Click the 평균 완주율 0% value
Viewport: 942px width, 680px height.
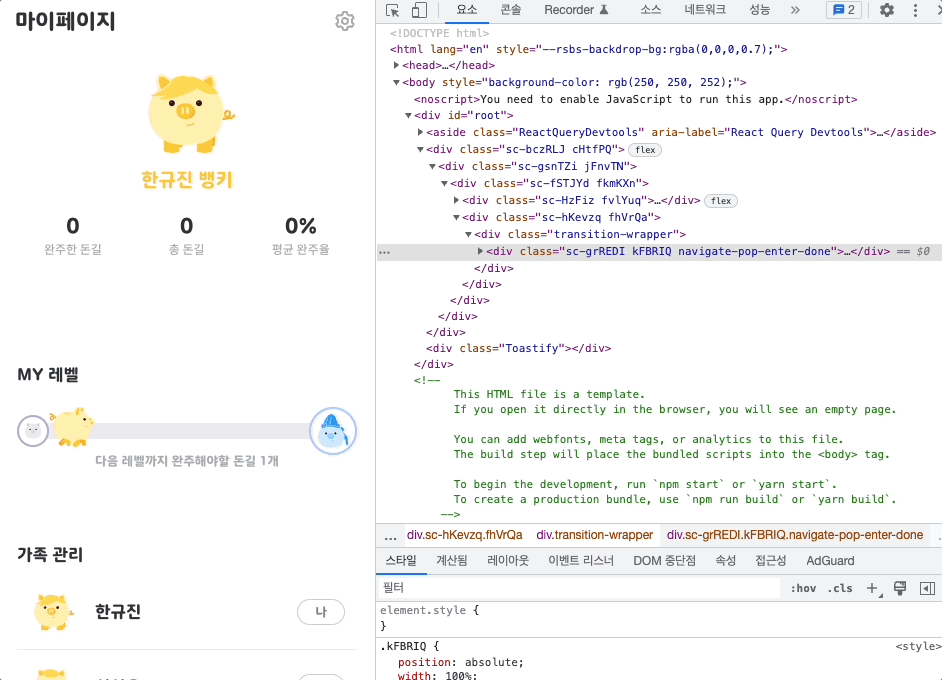(x=300, y=226)
